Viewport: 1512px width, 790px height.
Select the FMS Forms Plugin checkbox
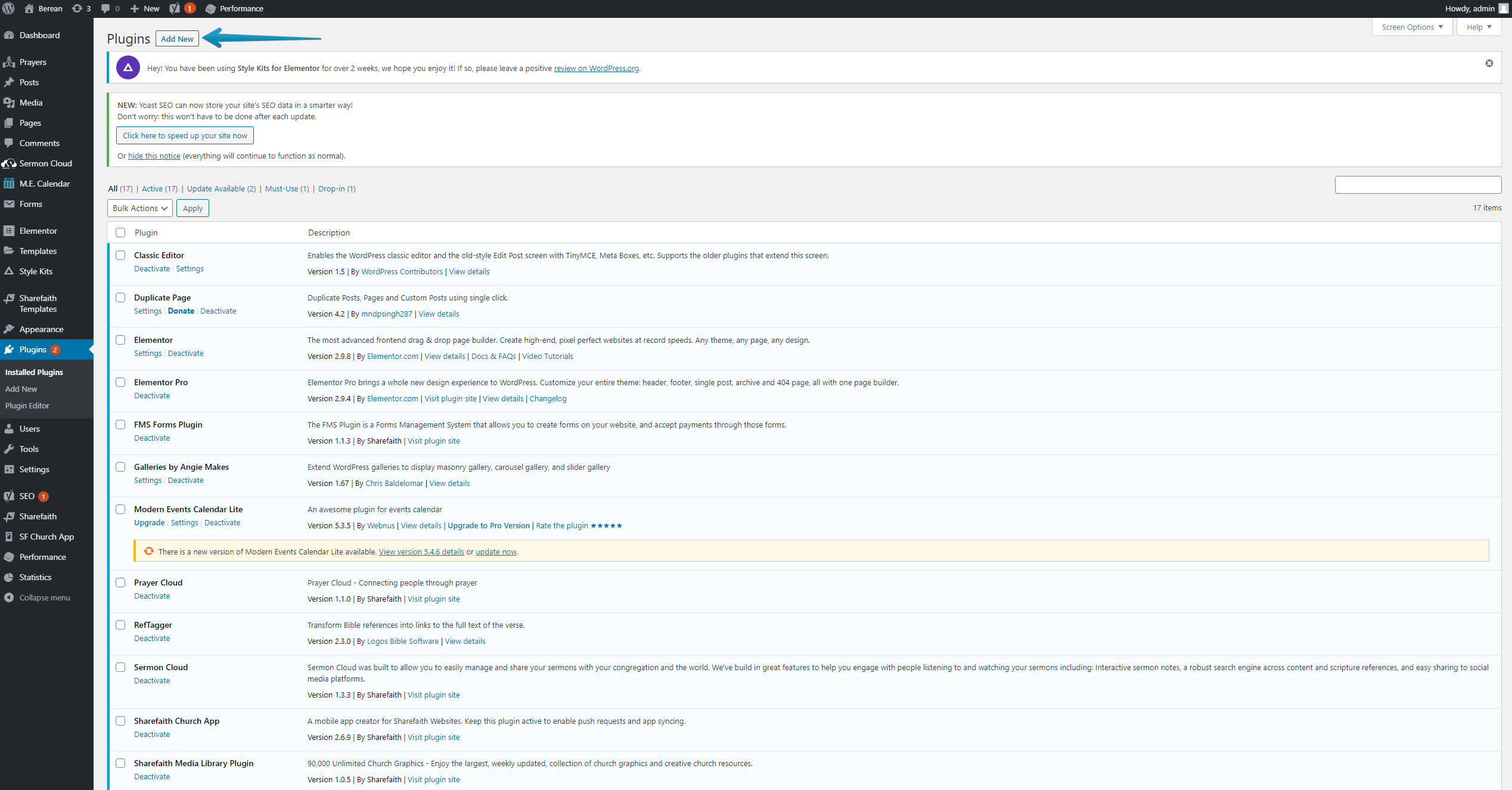[x=120, y=425]
